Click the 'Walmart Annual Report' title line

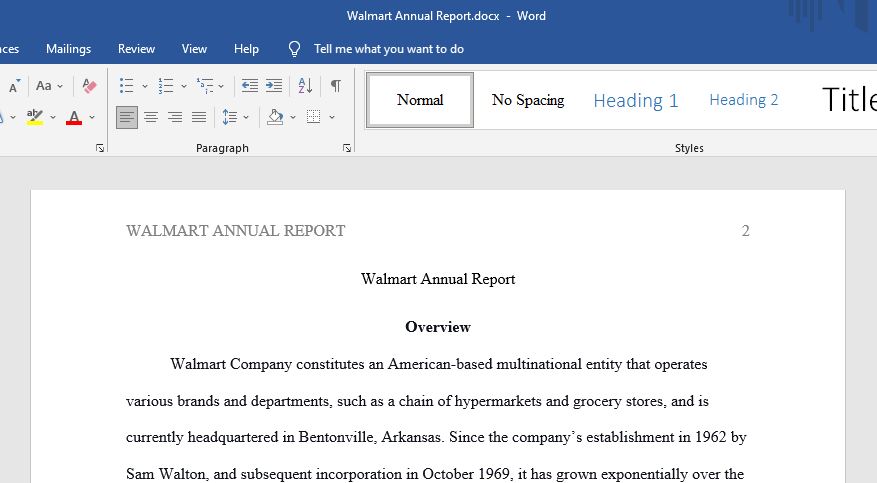click(x=438, y=279)
